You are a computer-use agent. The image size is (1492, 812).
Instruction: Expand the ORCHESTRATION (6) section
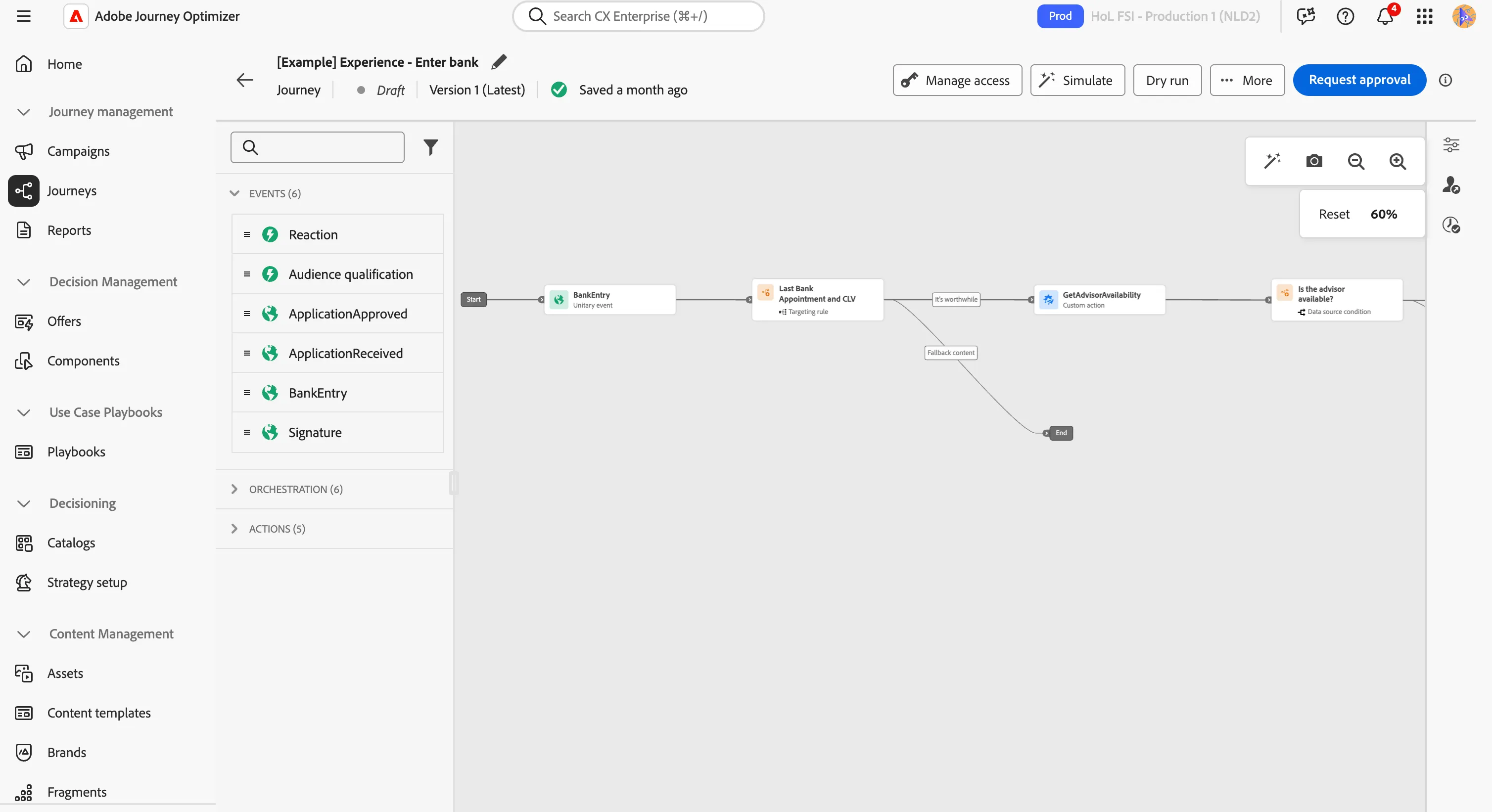[x=234, y=489]
